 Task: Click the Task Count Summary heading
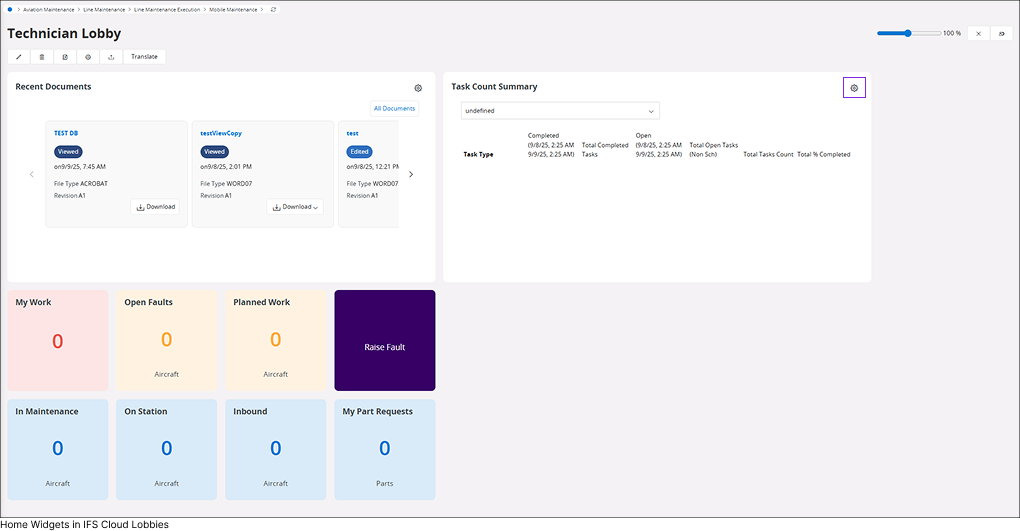point(494,87)
